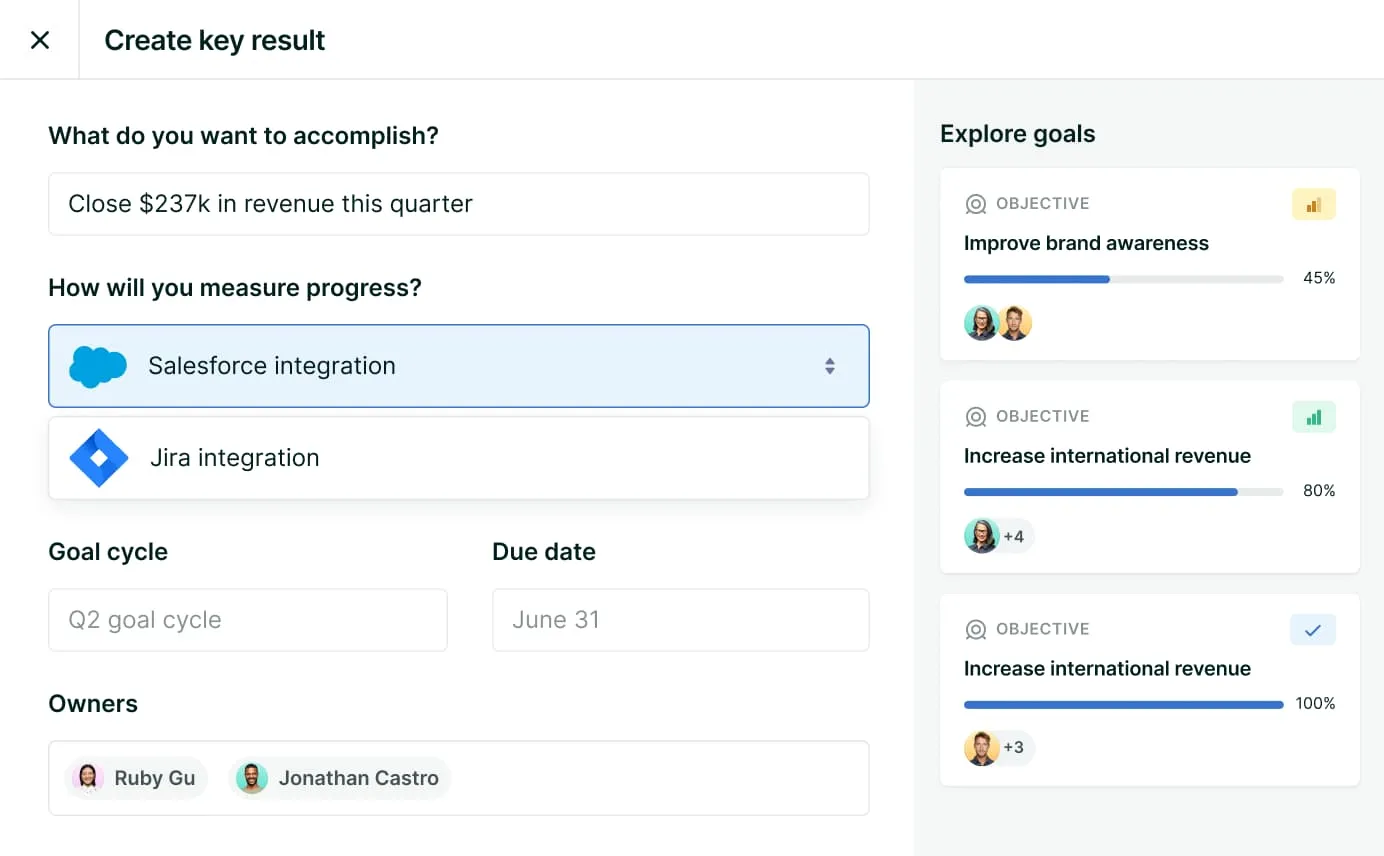Click Jonathan Castro's avatar in Owners
Viewport: 1384px width, 856px height.
tap(252, 778)
